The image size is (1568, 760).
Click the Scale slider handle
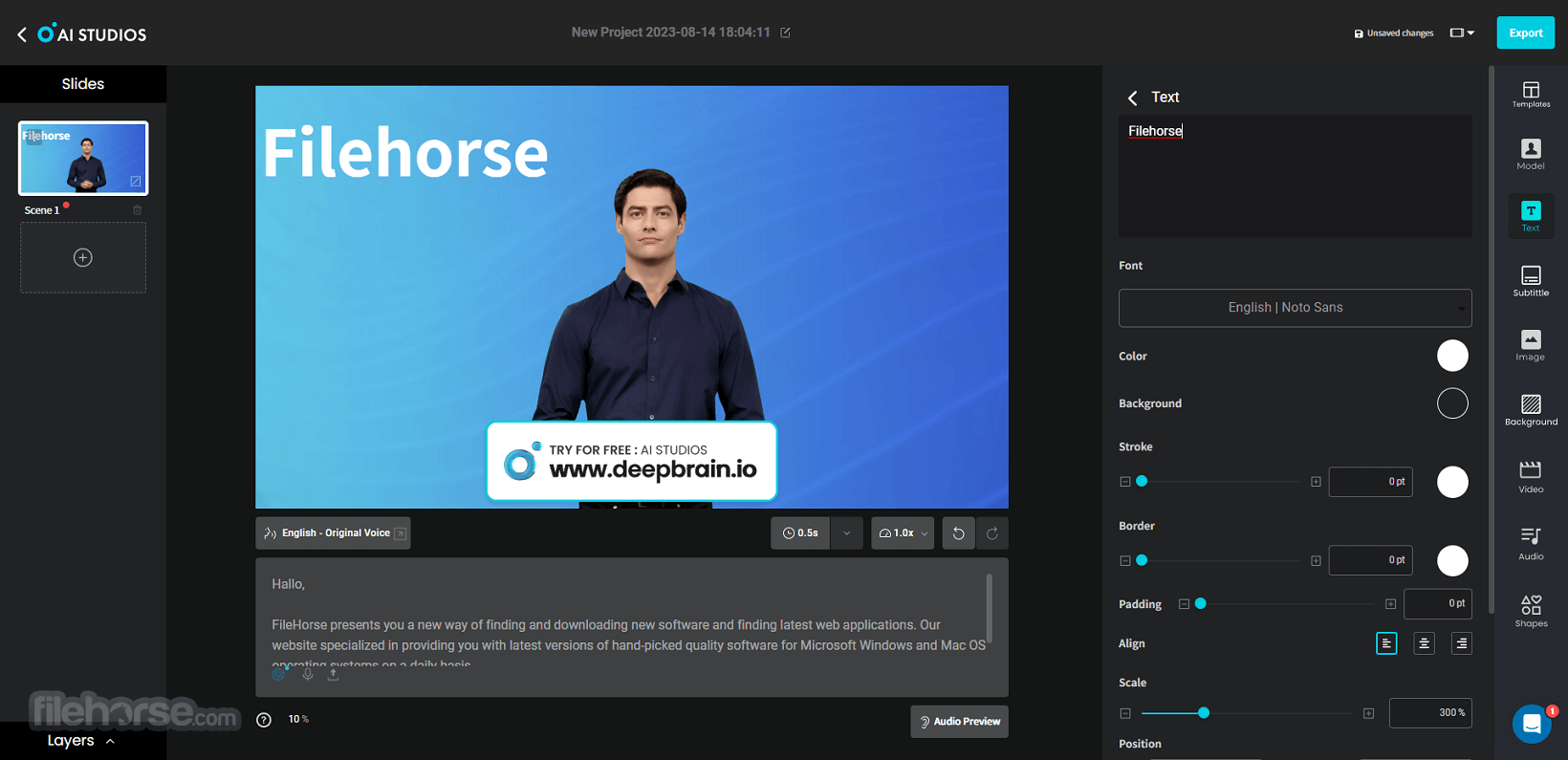point(1204,713)
